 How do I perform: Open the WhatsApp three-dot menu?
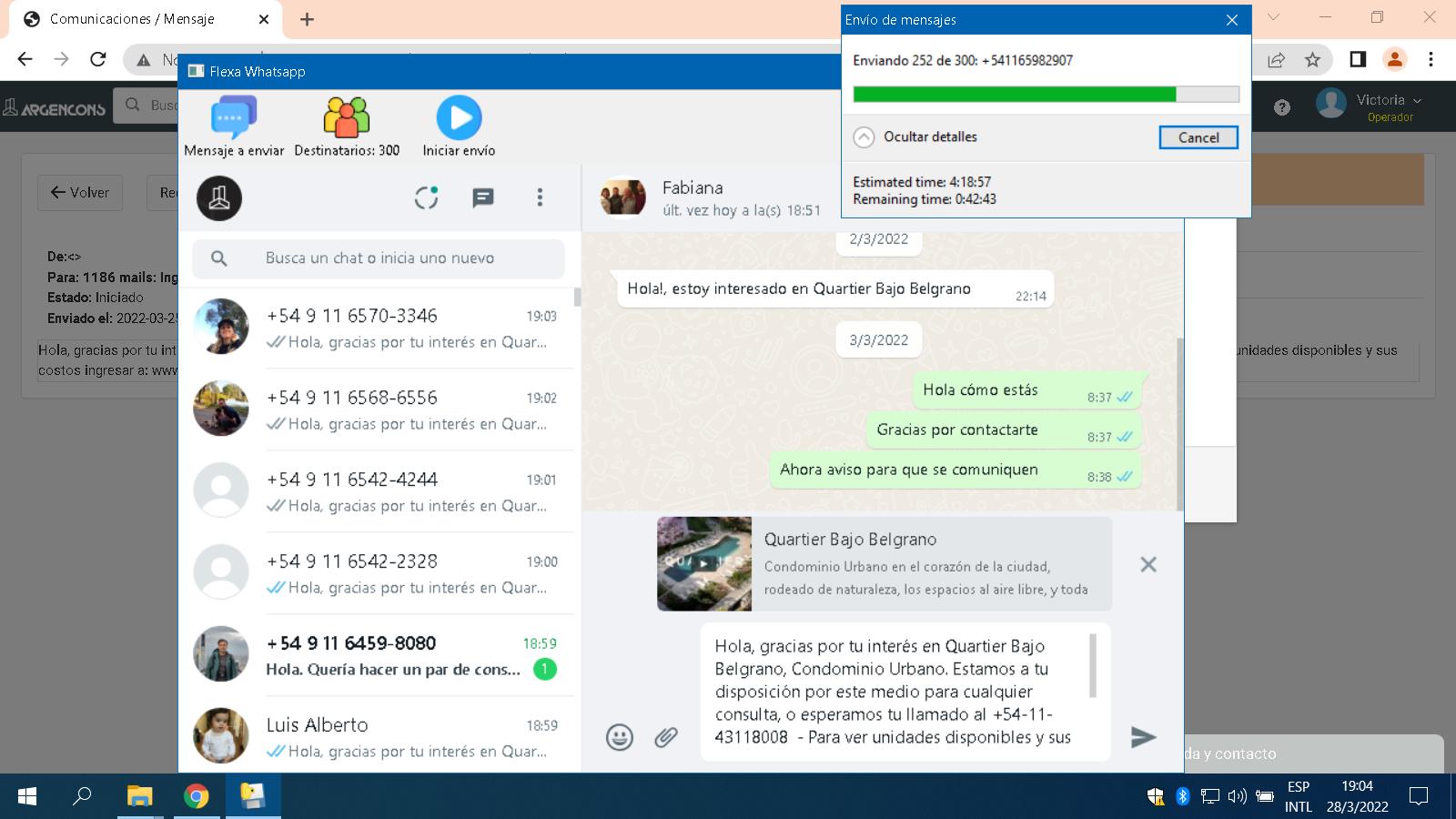point(540,197)
